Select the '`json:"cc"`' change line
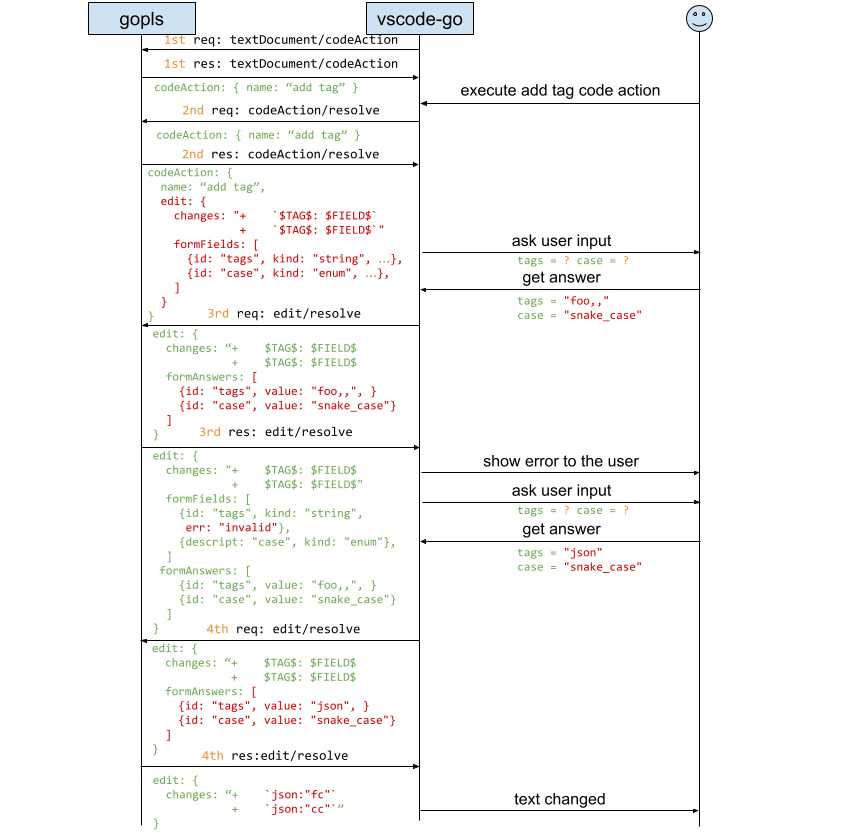 point(302,809)
